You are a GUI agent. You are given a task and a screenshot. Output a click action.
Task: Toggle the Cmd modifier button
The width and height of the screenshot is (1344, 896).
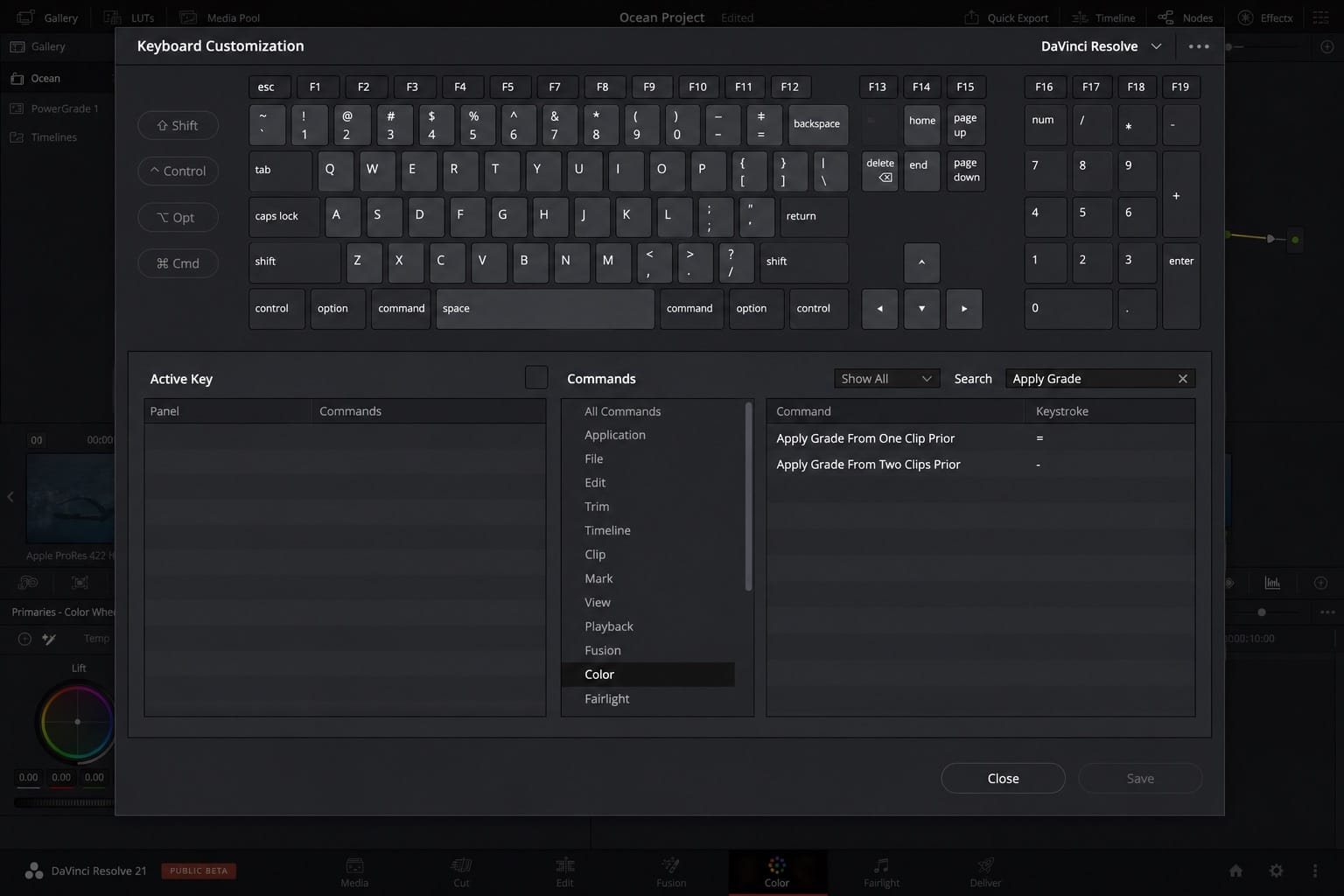tap(178, 263)
